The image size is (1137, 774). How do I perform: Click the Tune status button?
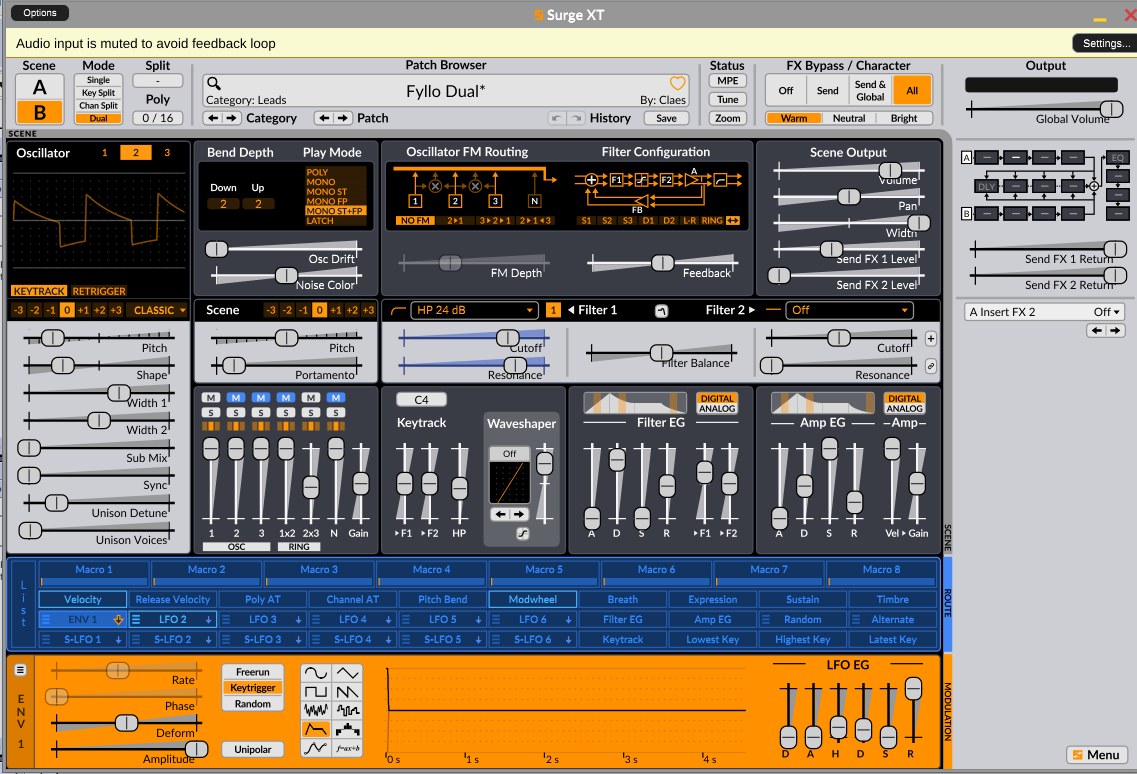(727, 99)
